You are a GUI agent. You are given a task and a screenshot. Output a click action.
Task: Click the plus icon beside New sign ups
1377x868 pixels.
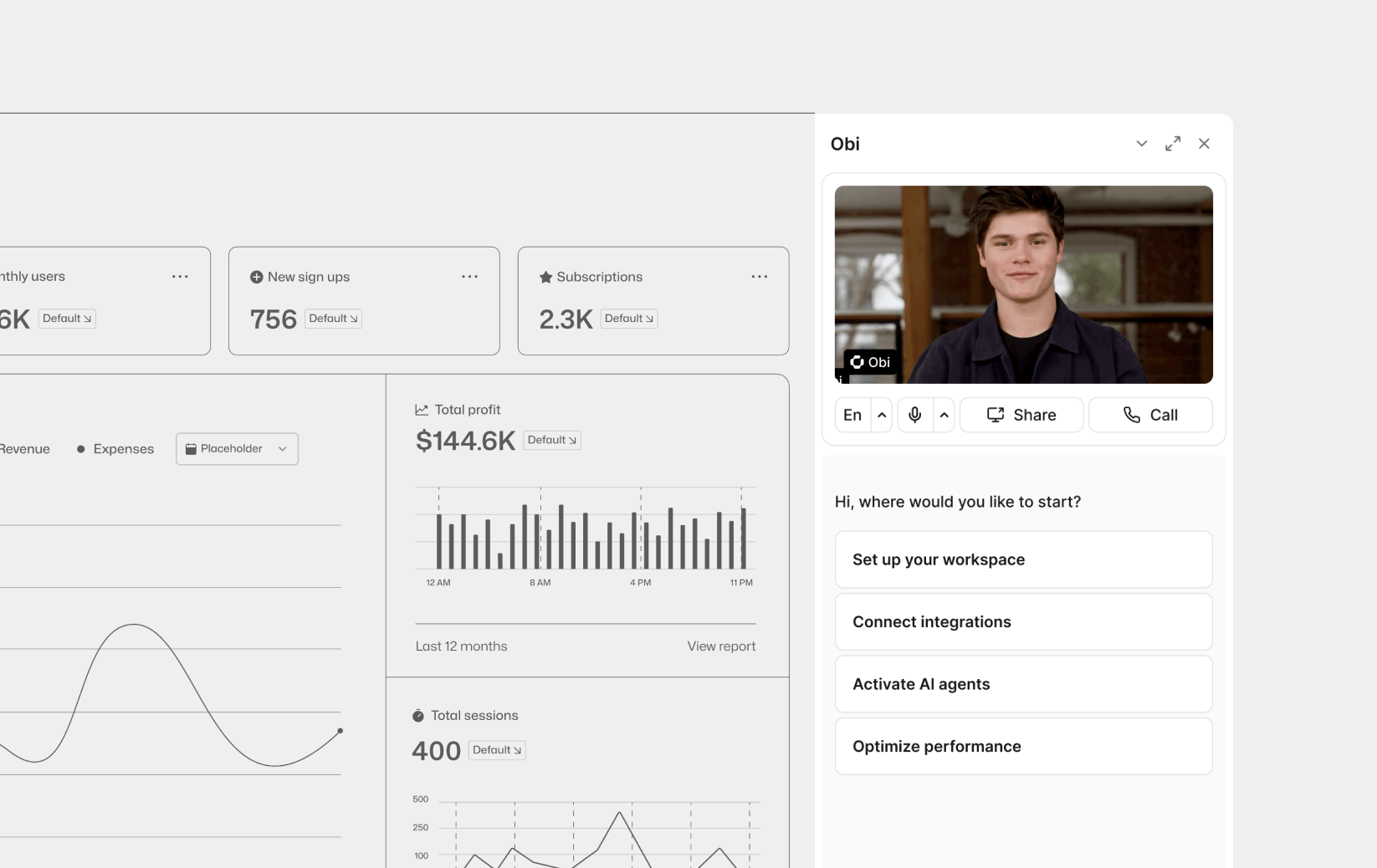click(256, 277)
